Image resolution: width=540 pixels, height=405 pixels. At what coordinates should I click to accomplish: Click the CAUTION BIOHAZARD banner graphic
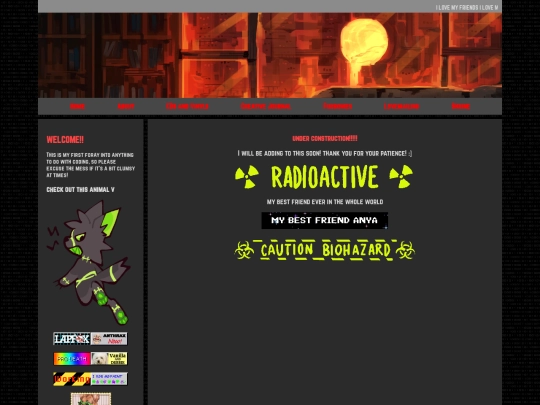click(324, 250)
